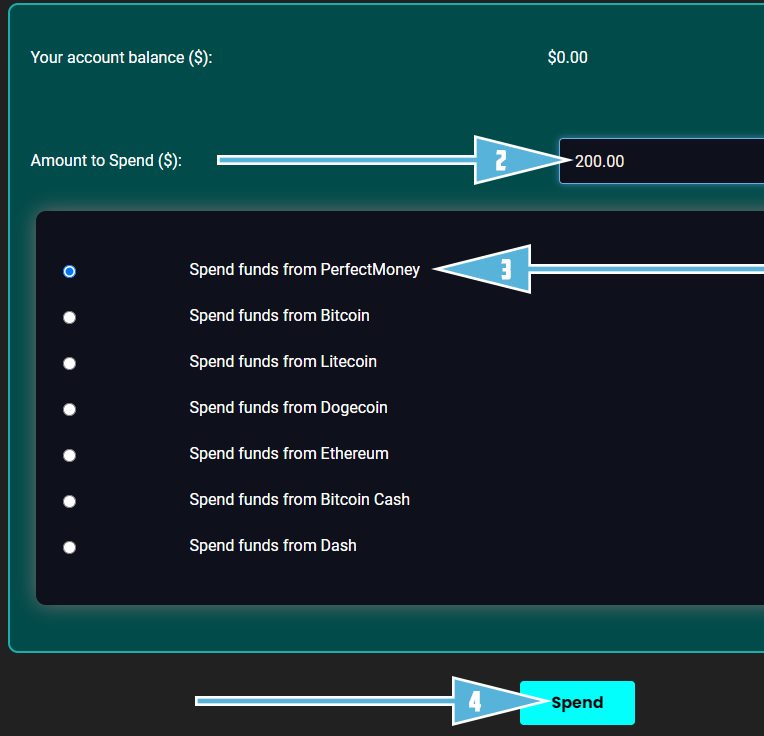Click 'Spend funds from Litecoin' label
Viewport: 764px width, 736px height.
point(283,361)
